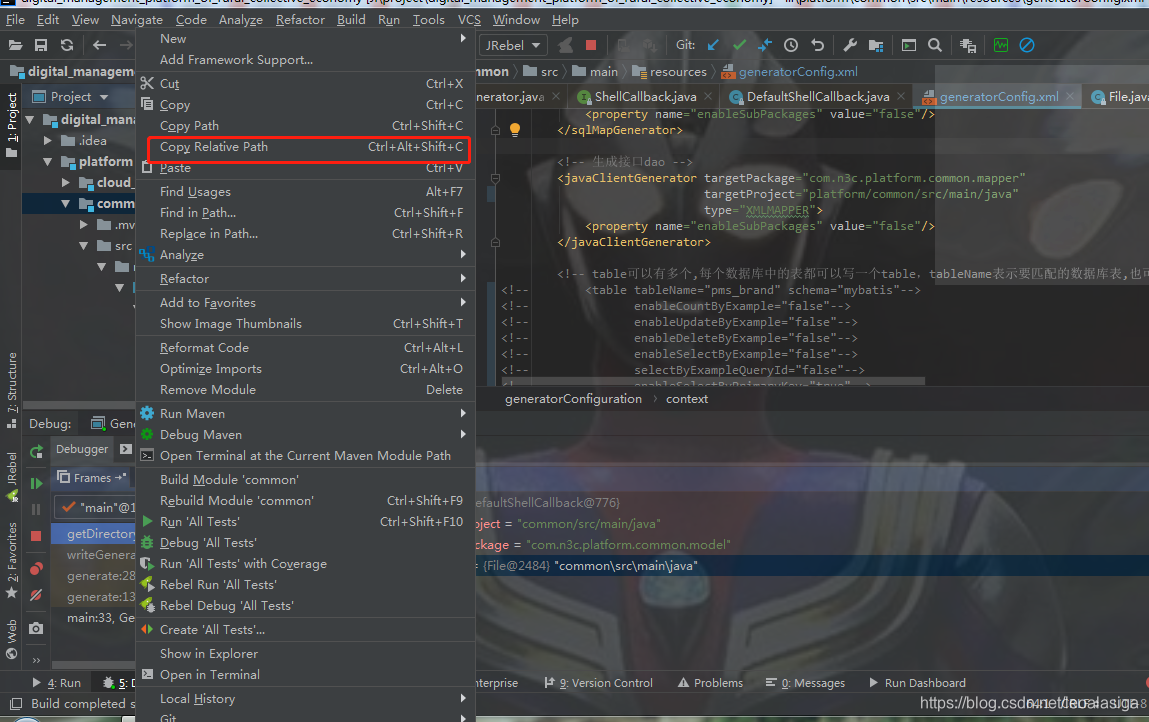Click the red Stop icon beside JRebel dropdown
This screenshot has height=722, width=1149.
point(591,45)
